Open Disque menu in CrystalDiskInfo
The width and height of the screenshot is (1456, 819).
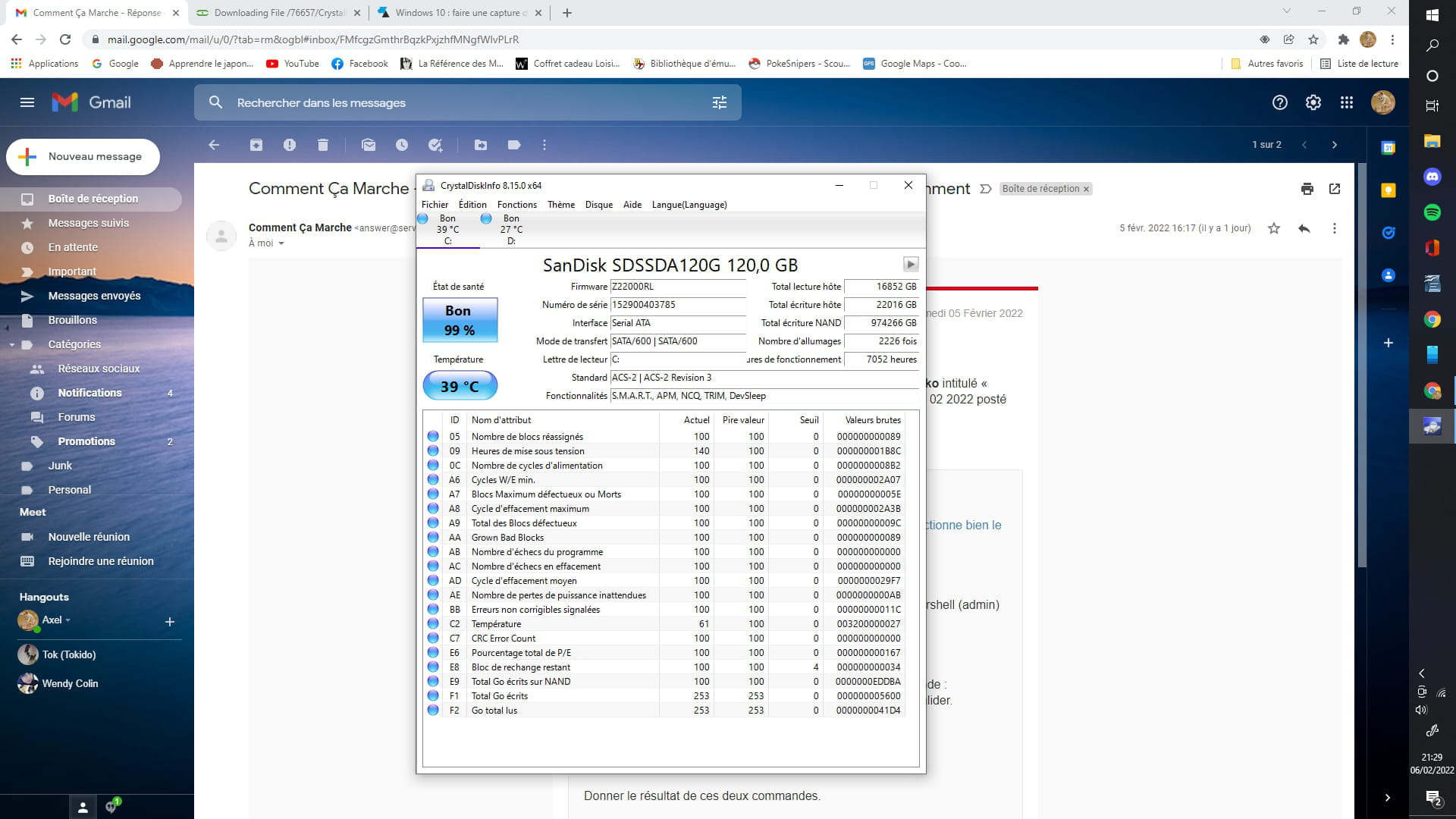599,205
